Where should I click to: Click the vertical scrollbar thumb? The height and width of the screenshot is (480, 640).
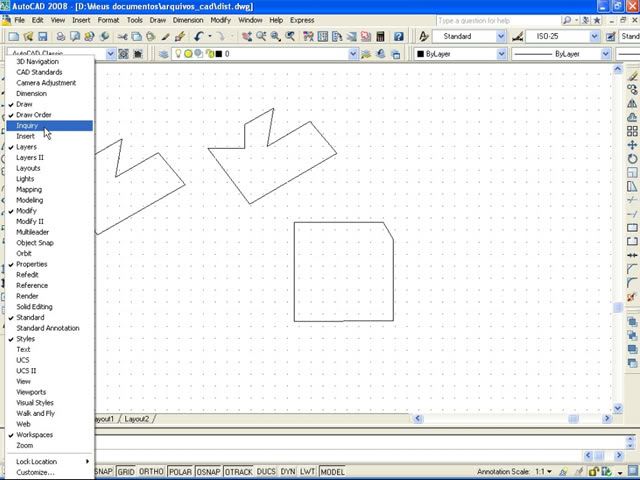click(618, 308)
